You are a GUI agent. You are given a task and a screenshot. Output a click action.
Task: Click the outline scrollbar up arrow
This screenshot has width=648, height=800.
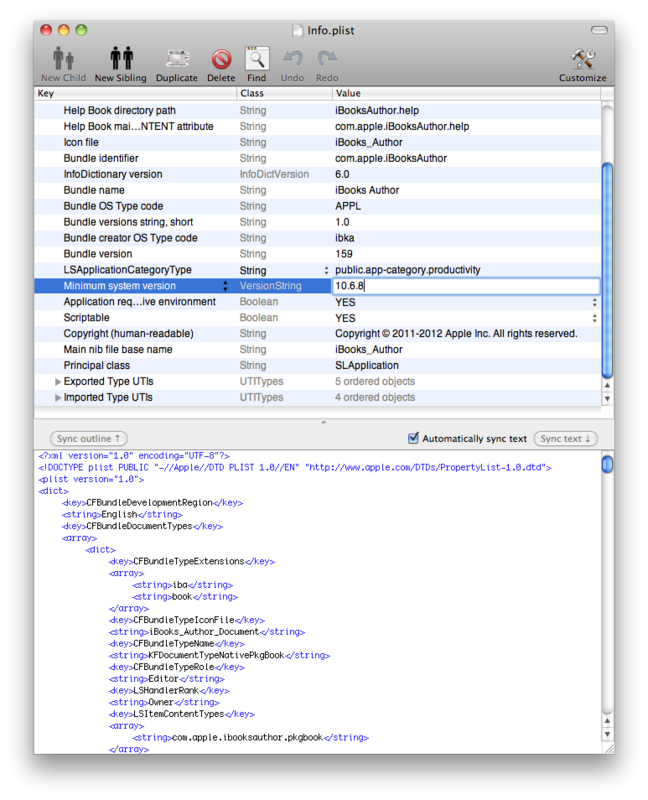point(607,385)
